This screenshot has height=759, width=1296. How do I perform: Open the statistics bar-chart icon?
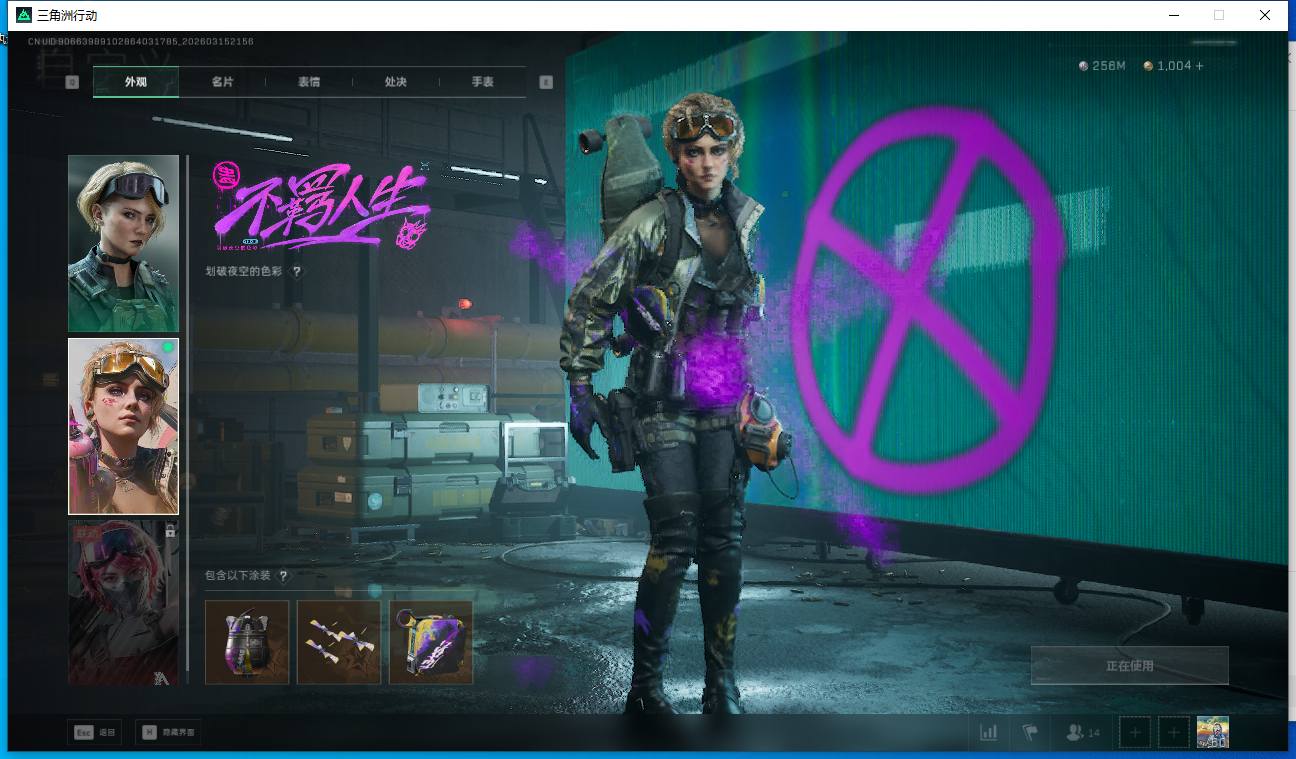click(x=989, y=733)
